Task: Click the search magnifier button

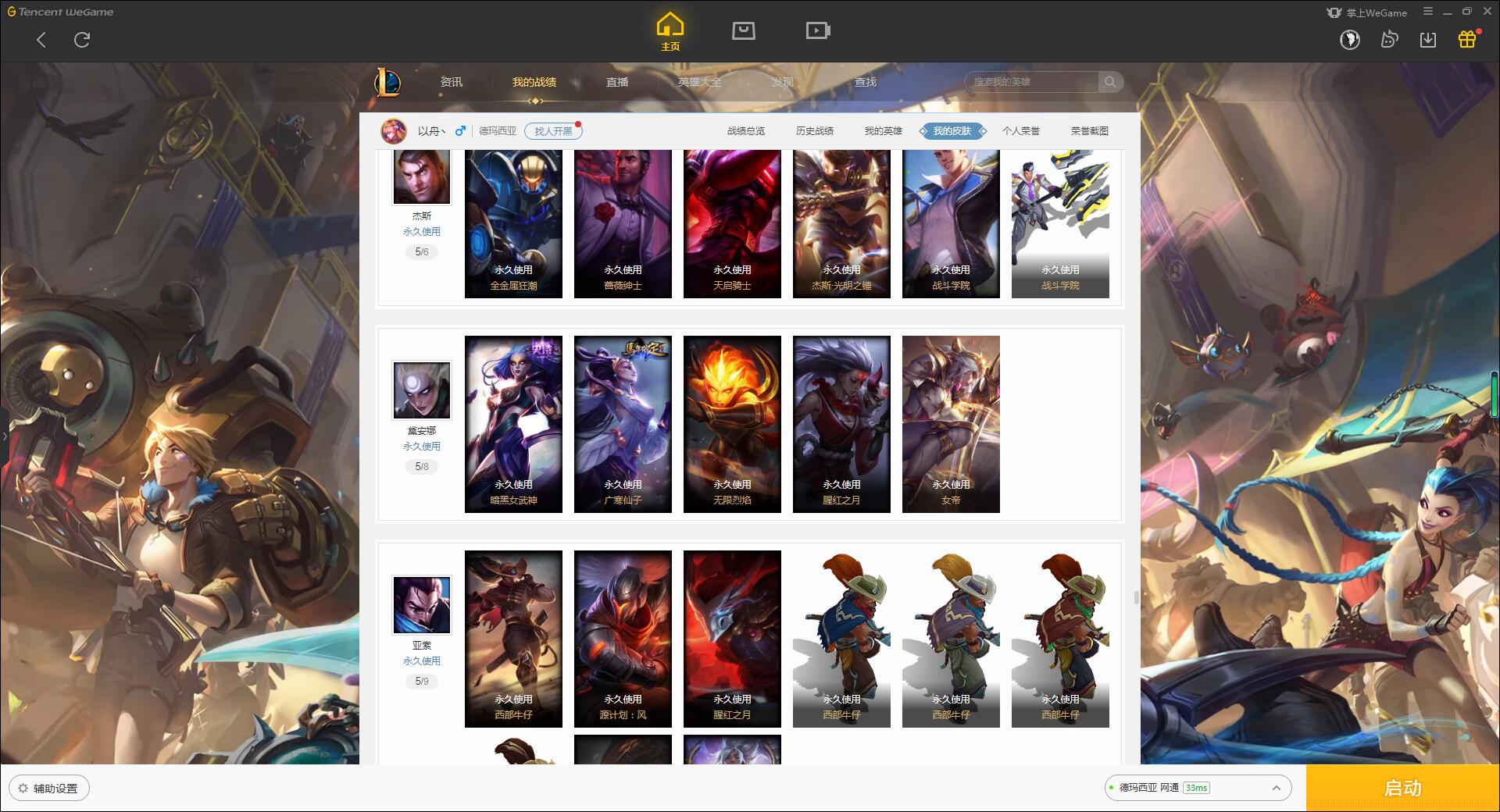Action: 1110,82
